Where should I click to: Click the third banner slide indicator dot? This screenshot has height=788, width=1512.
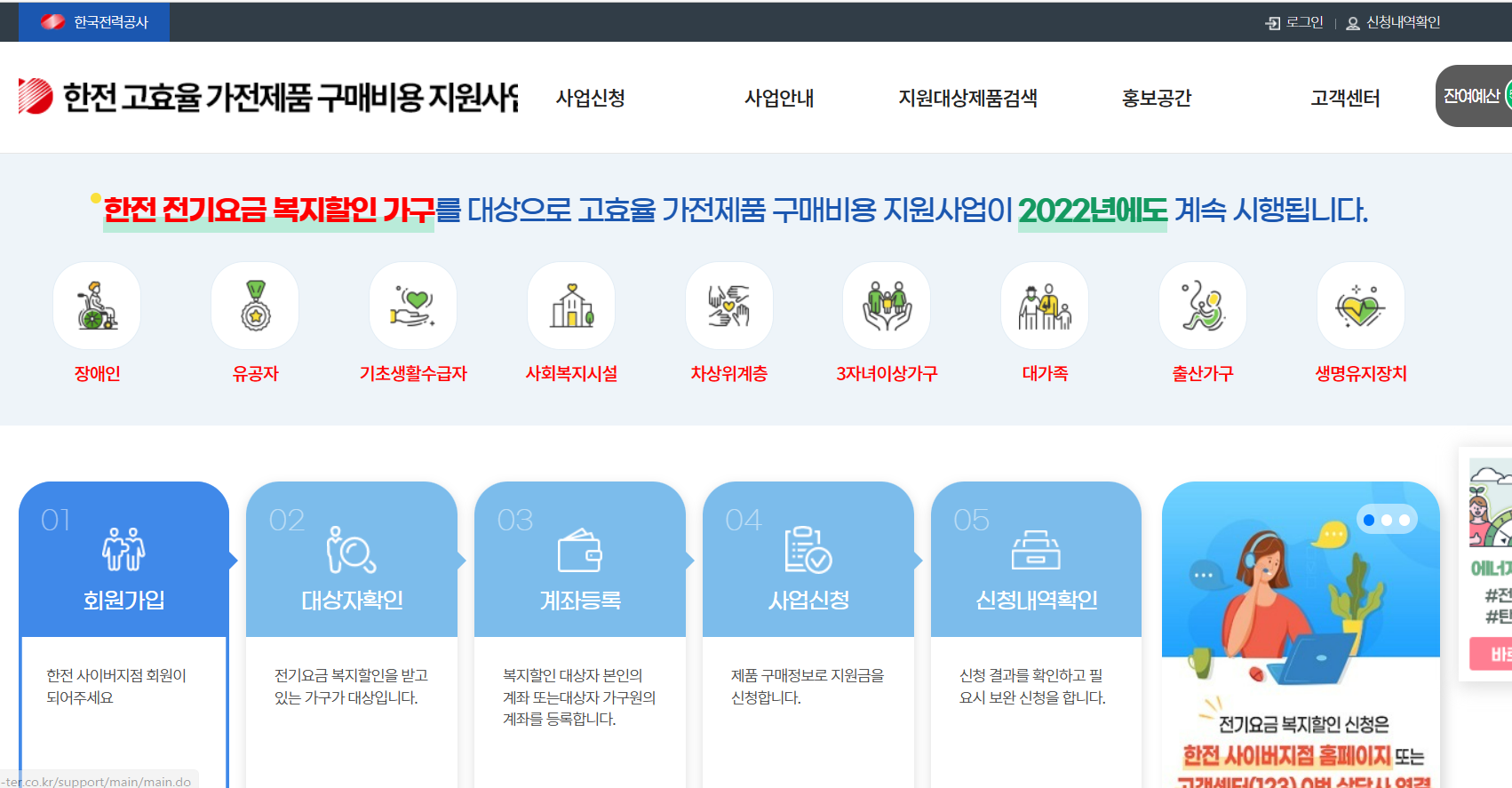tap(1405, 520)
